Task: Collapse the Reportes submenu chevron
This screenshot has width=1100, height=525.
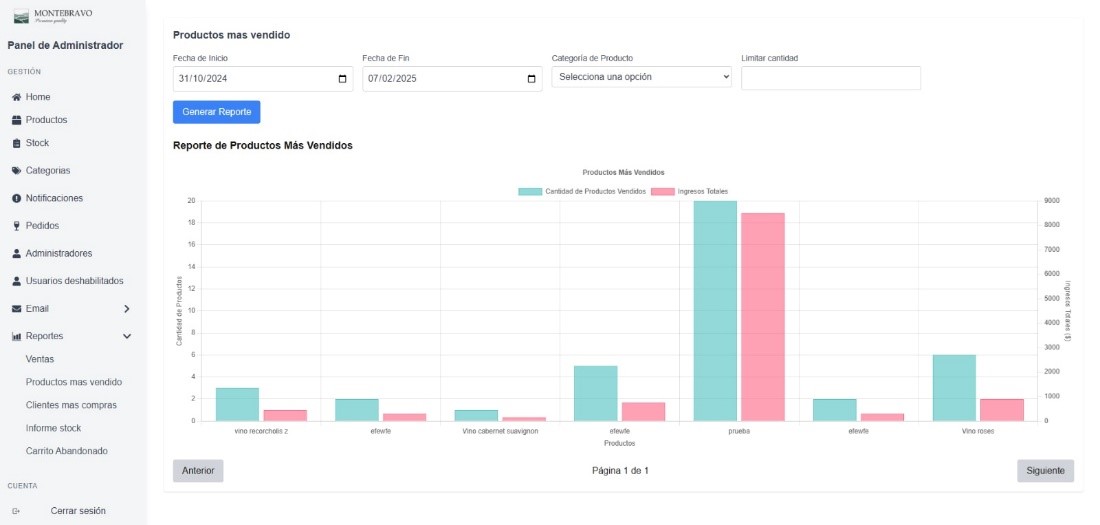Action: [126, 337]
